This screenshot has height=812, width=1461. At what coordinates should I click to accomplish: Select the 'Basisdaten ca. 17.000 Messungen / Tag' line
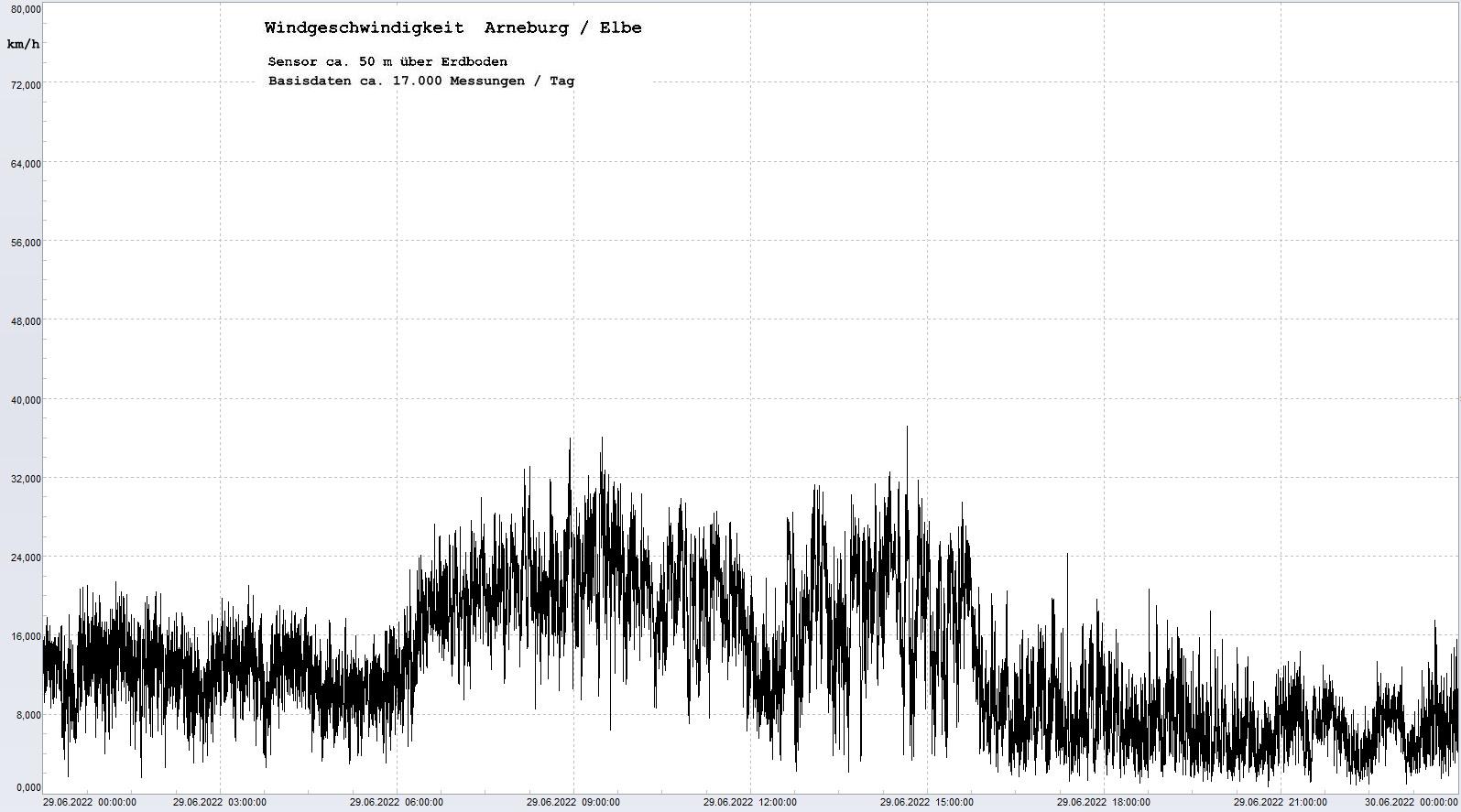tap(420, 81)
